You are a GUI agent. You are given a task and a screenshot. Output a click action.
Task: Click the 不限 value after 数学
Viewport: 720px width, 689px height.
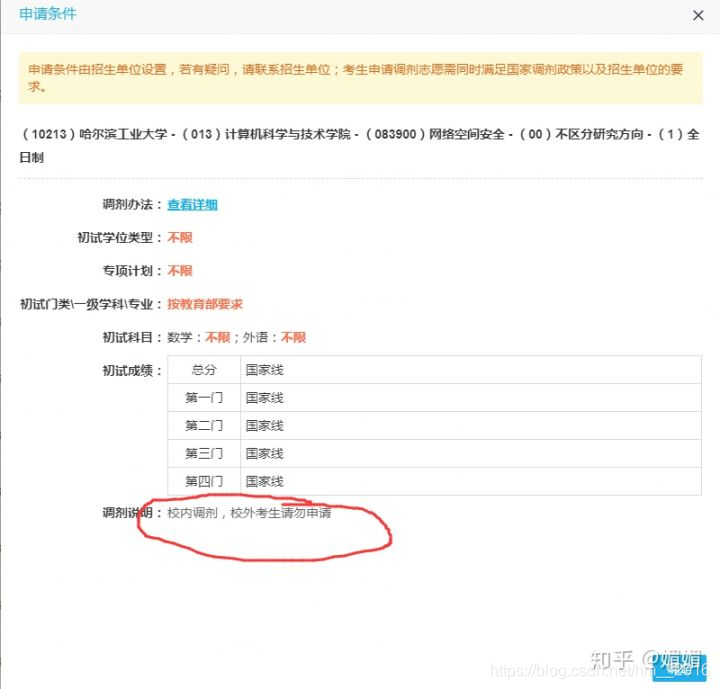pos(218,338)
